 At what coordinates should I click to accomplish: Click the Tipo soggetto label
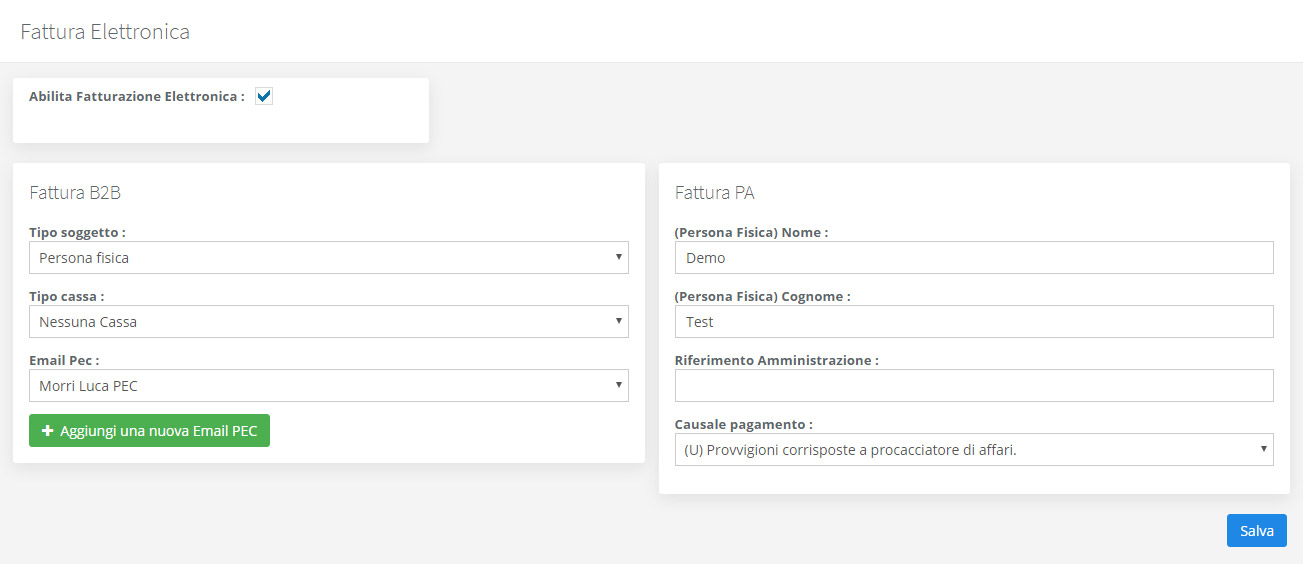77,232
